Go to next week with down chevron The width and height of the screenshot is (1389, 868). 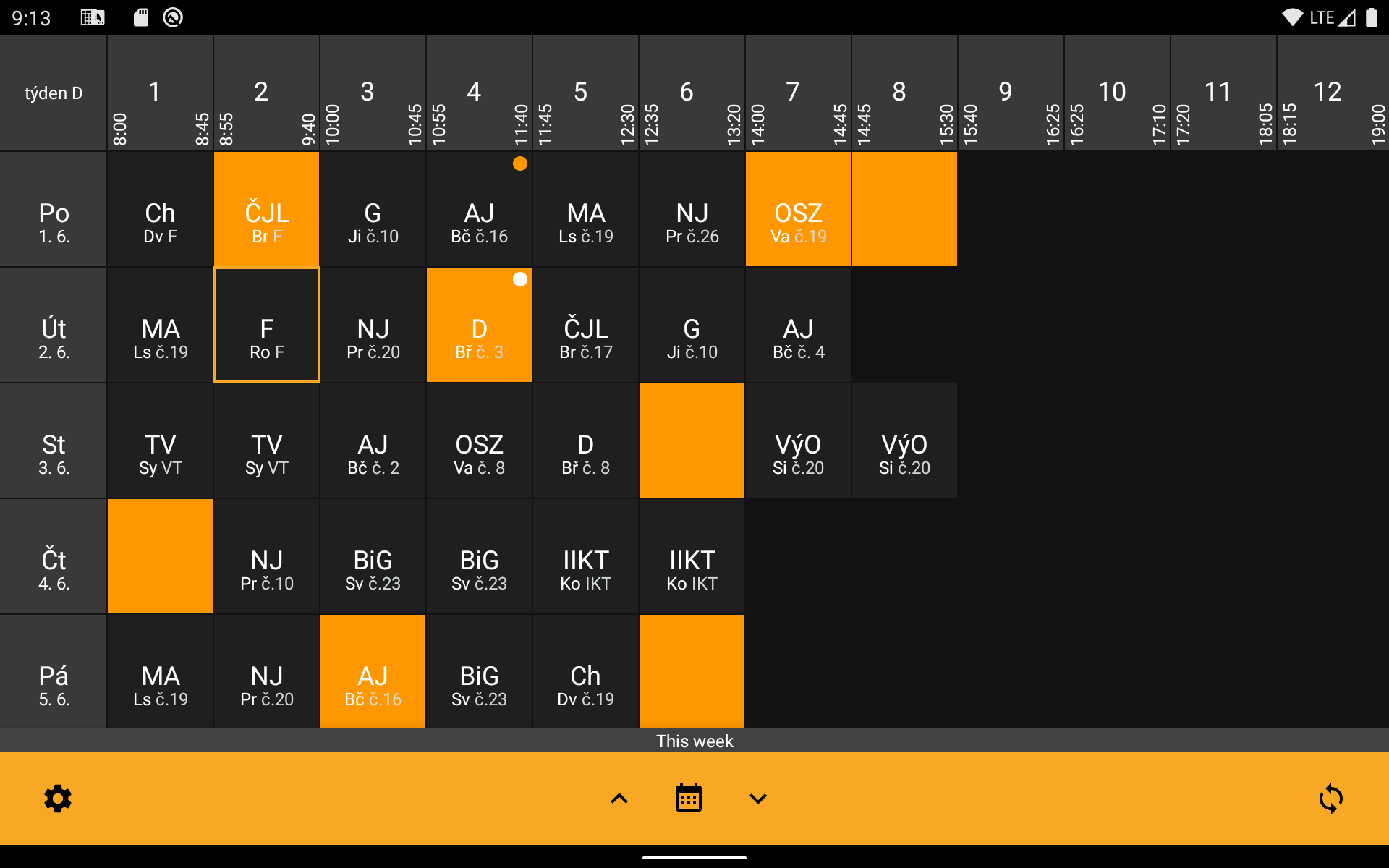coord(757,799)
